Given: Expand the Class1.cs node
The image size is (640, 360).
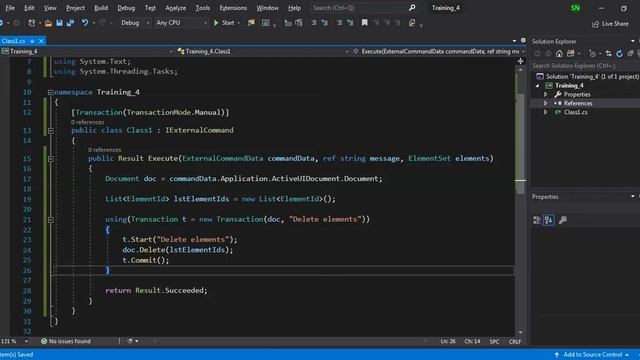Looking at the screenshot, I should click(x=545, y=112).
